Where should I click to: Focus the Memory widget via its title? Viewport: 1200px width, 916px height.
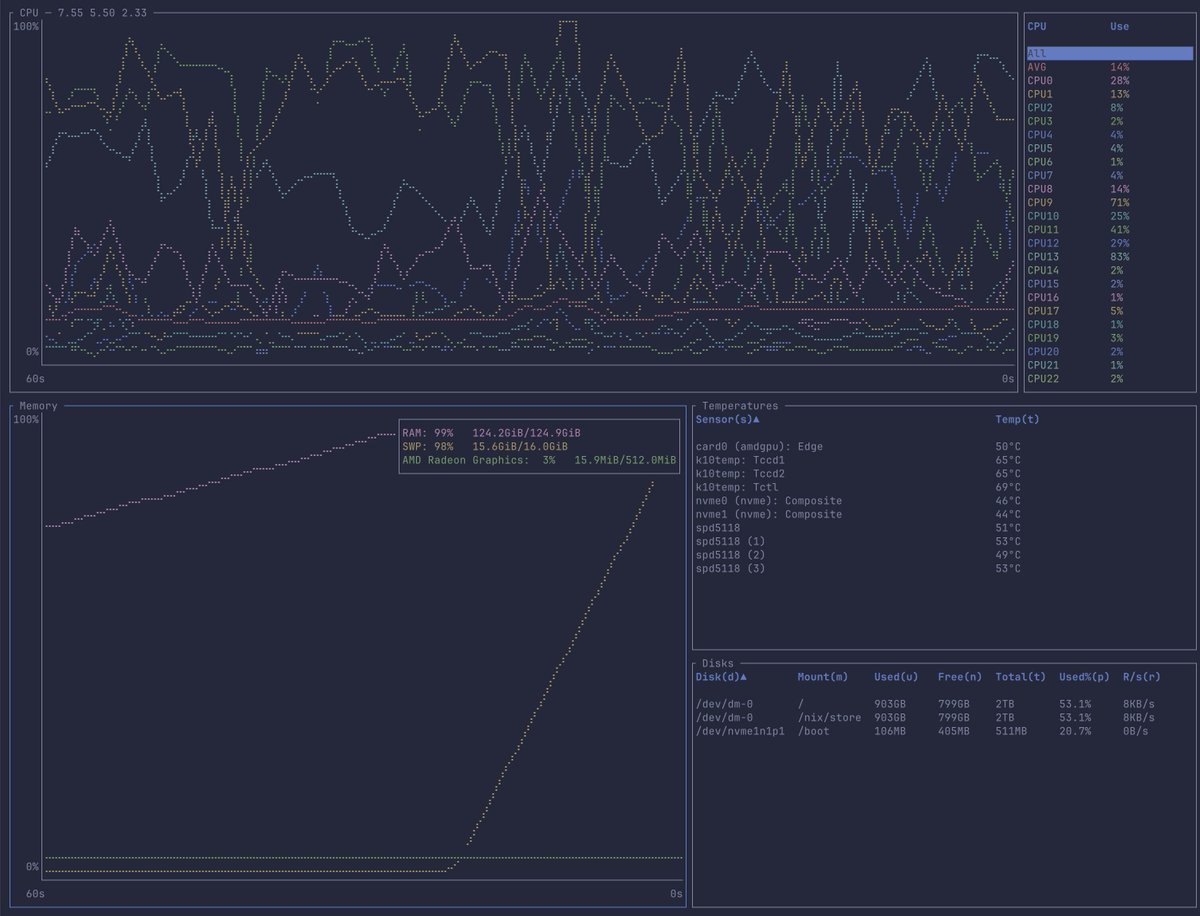[38, 406]
